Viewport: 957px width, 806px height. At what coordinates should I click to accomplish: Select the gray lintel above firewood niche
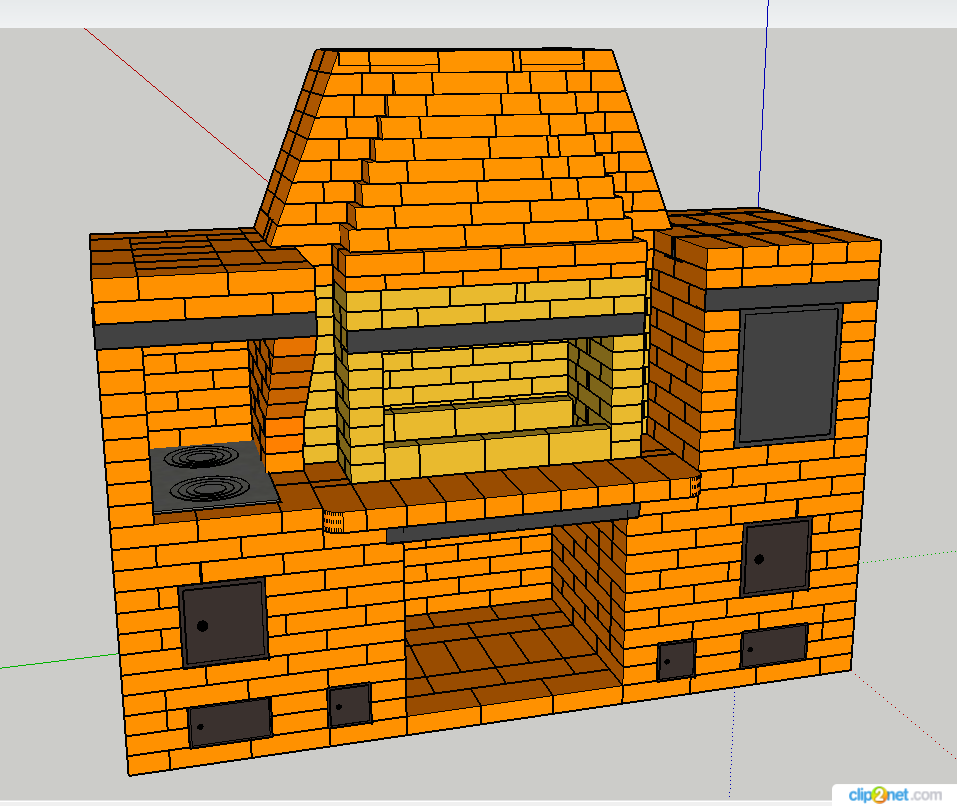point(510,523)
